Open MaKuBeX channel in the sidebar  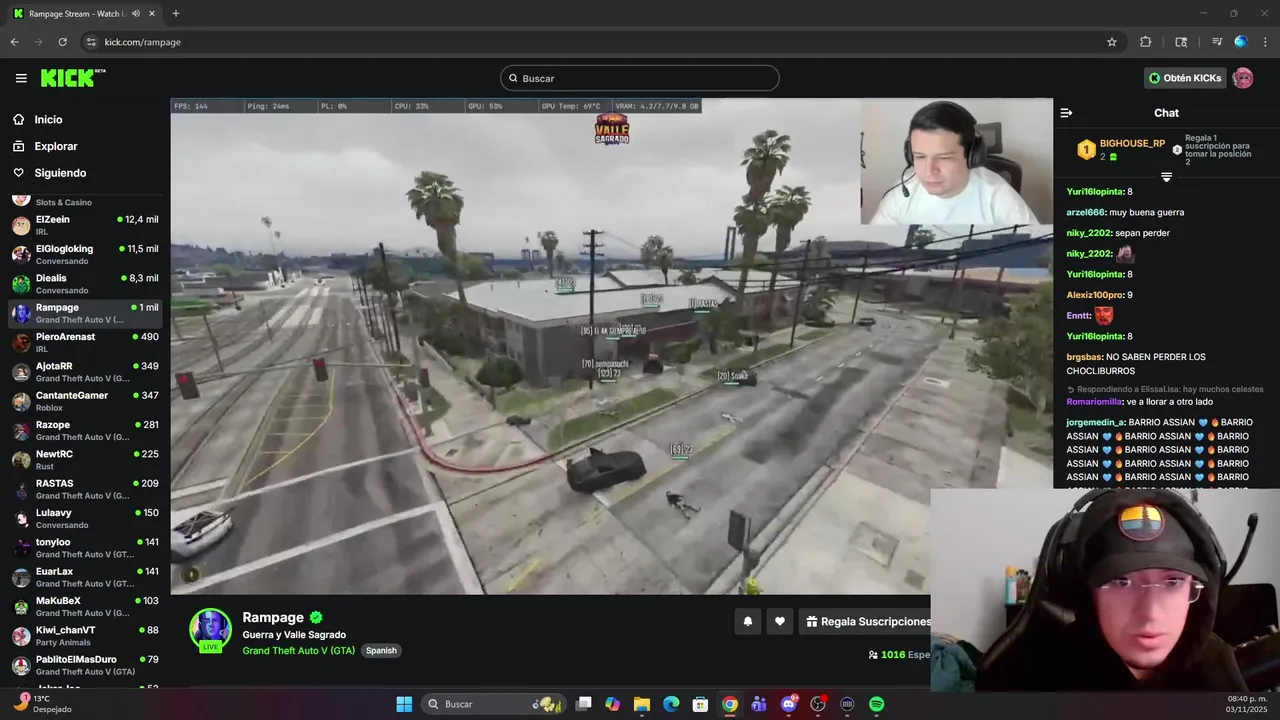(x=84, y=606)
